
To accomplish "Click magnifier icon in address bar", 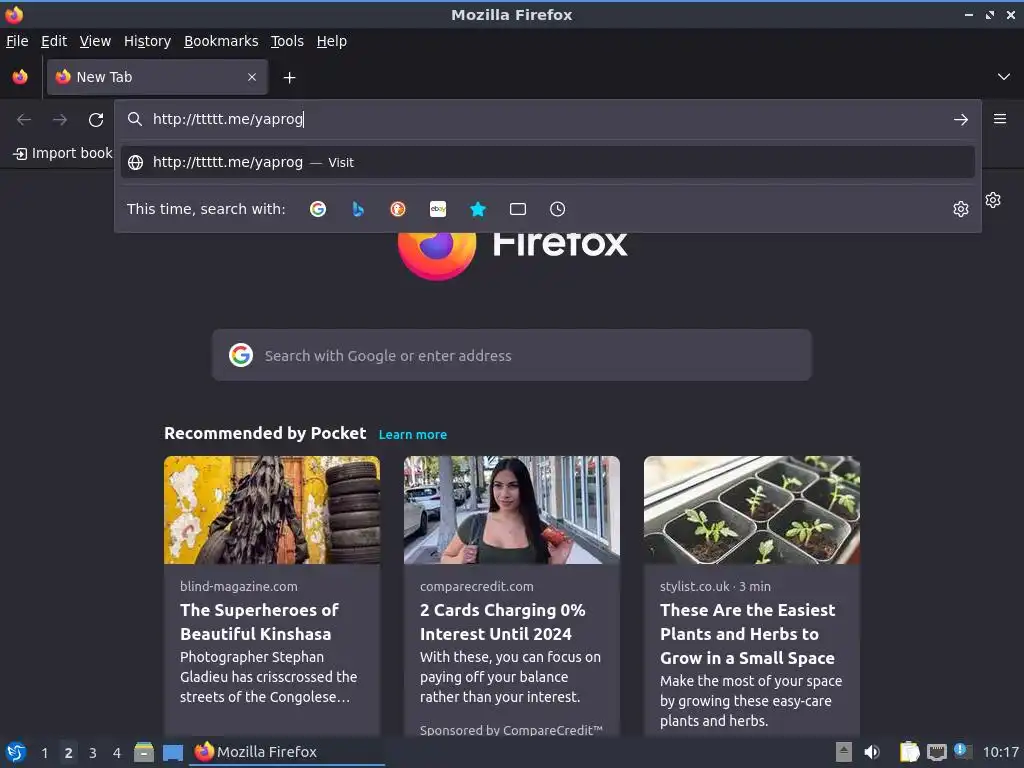I will coord(135,119).
